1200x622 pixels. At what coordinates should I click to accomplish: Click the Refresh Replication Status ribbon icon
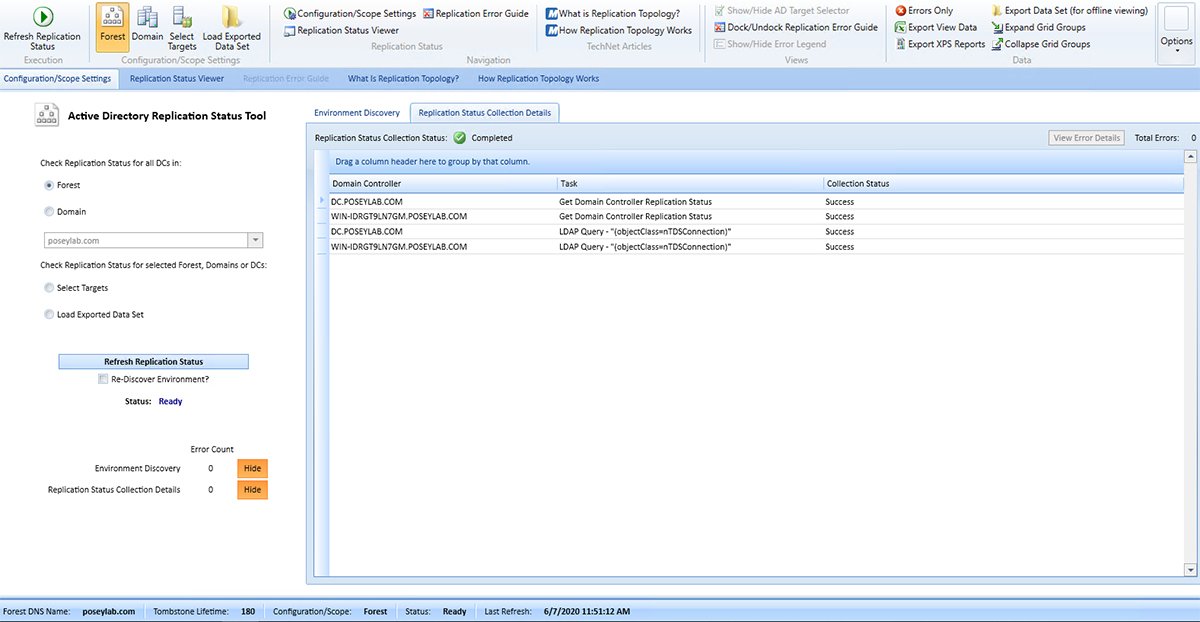(x=43, y=18)
